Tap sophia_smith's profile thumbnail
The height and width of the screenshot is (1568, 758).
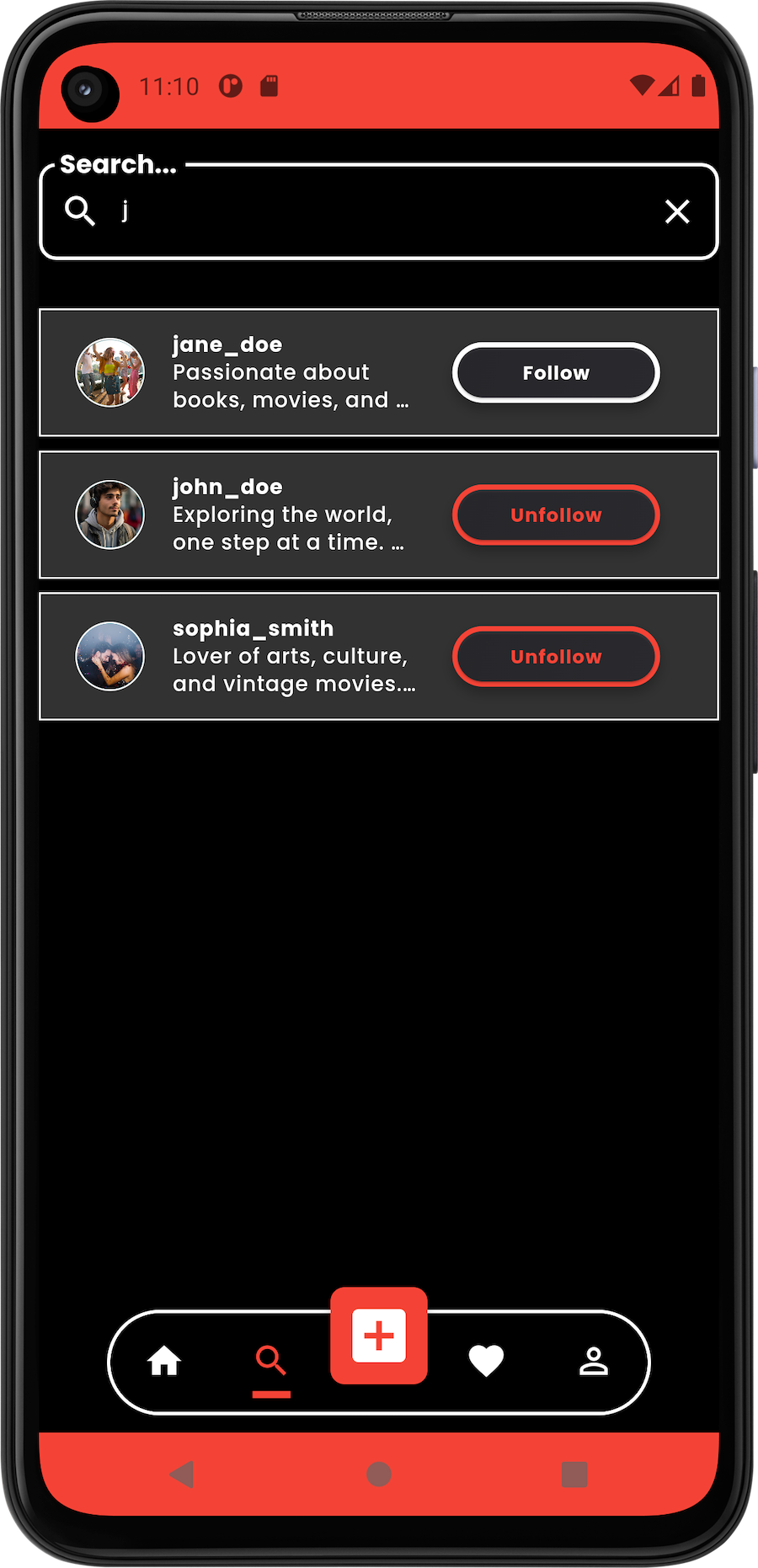[110, 656]
